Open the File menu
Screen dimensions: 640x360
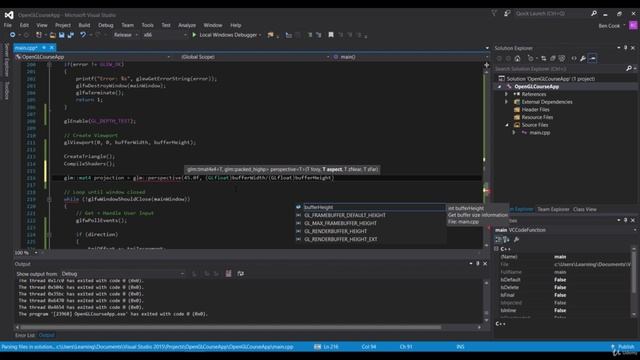click(x=8, y=25)
